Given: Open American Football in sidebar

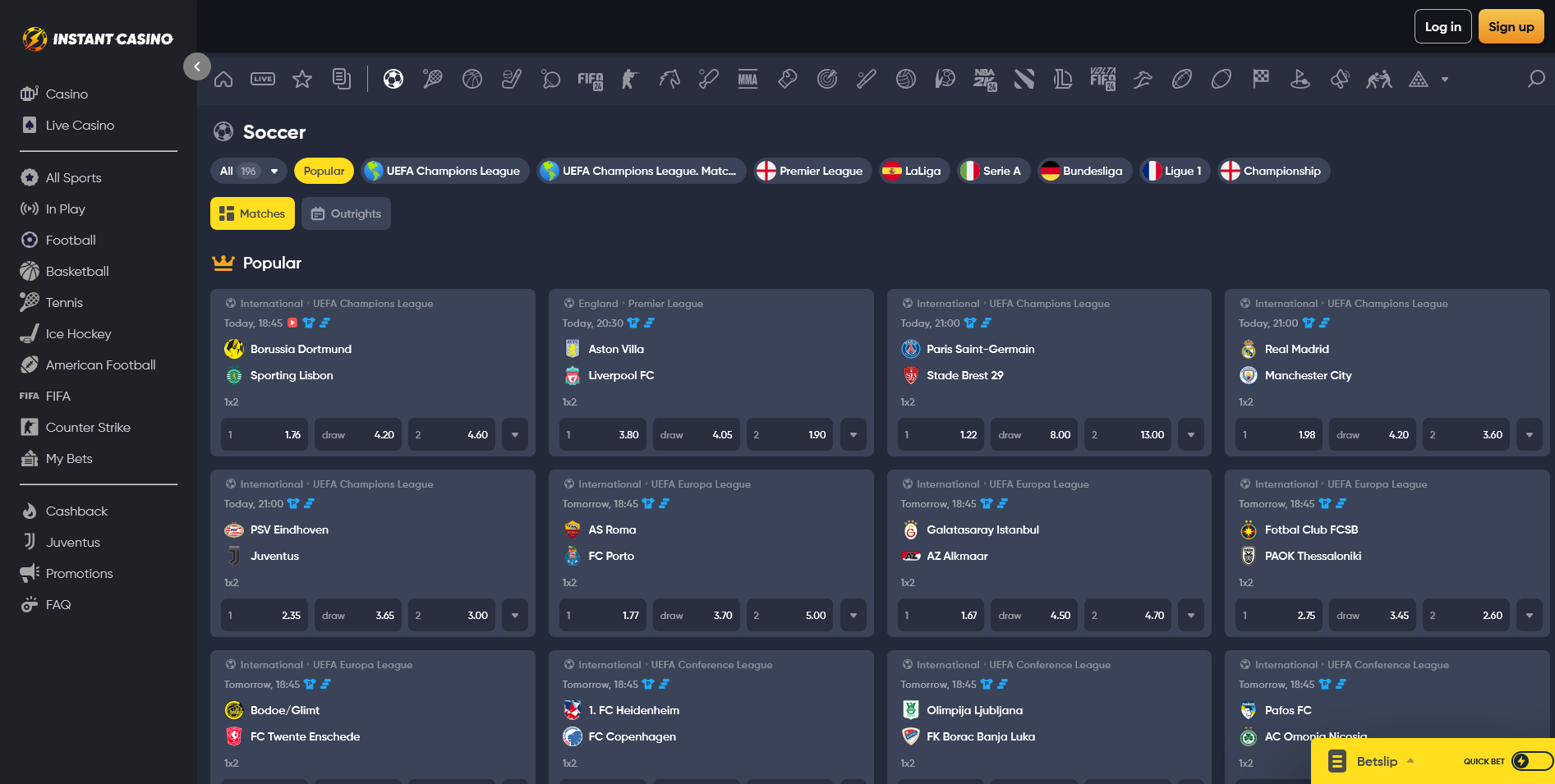Looking at the screenshot, I should click(89, 364).
